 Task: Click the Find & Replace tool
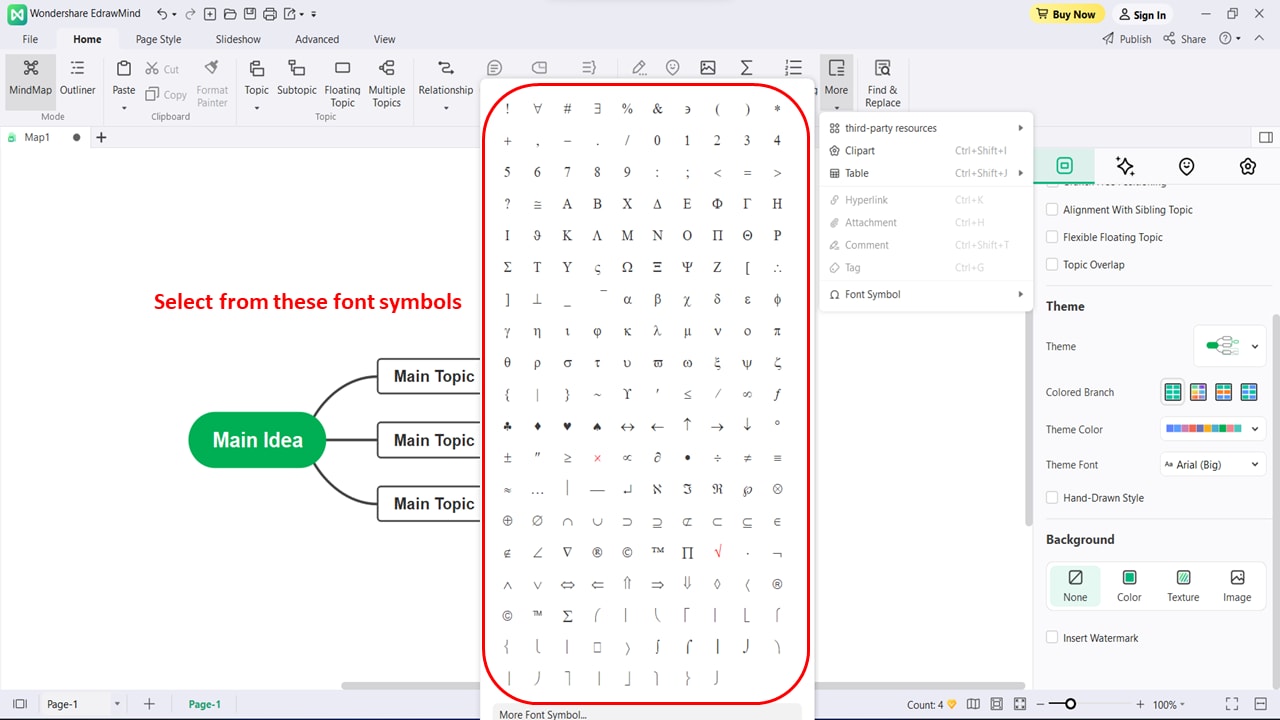click(x=883, y=83)
